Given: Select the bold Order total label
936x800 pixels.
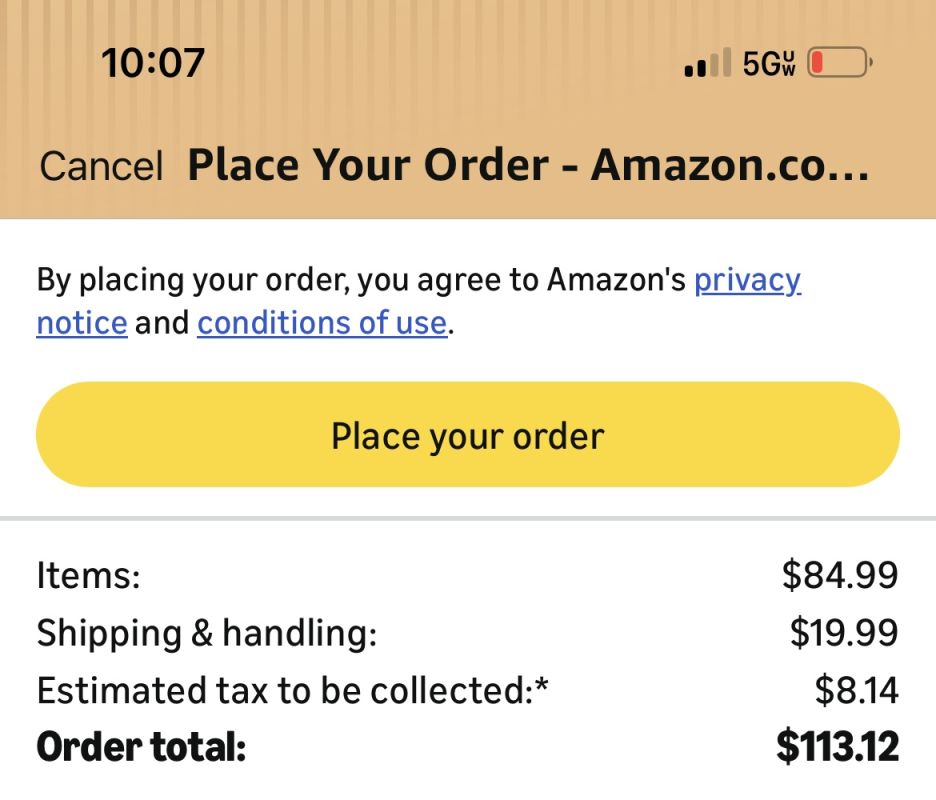Looking at the screenshot, I should click(x=141, y=747).
